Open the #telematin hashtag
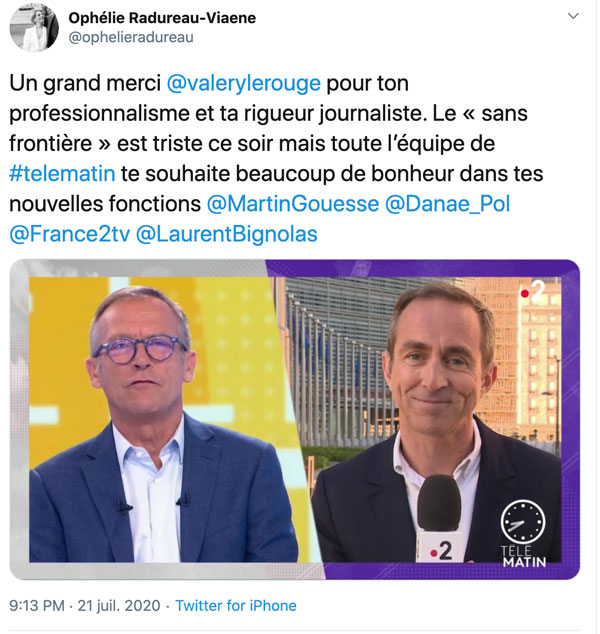The height and width of the screenshot is (634, 600). click(x=62, y=174)
